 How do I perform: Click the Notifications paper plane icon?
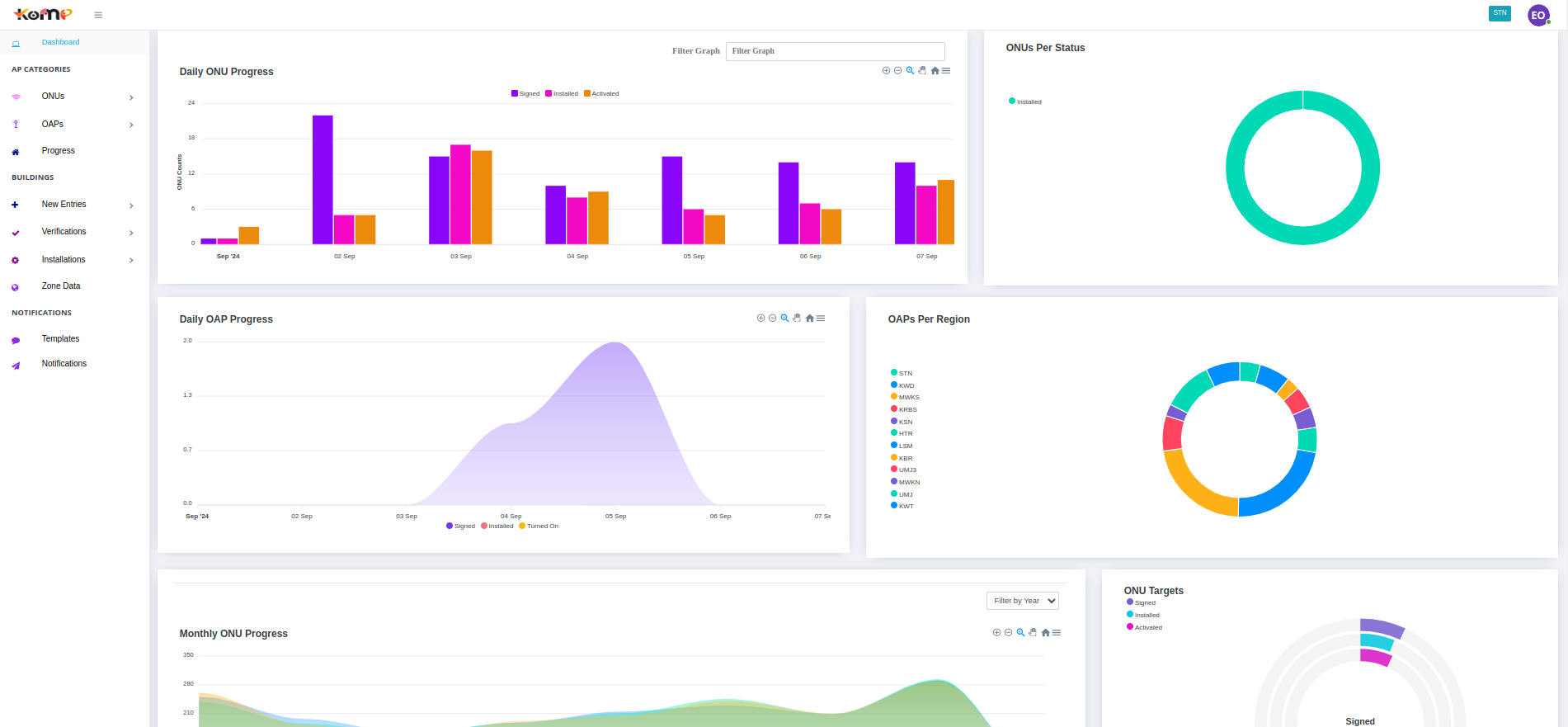(x=16, y=366)
